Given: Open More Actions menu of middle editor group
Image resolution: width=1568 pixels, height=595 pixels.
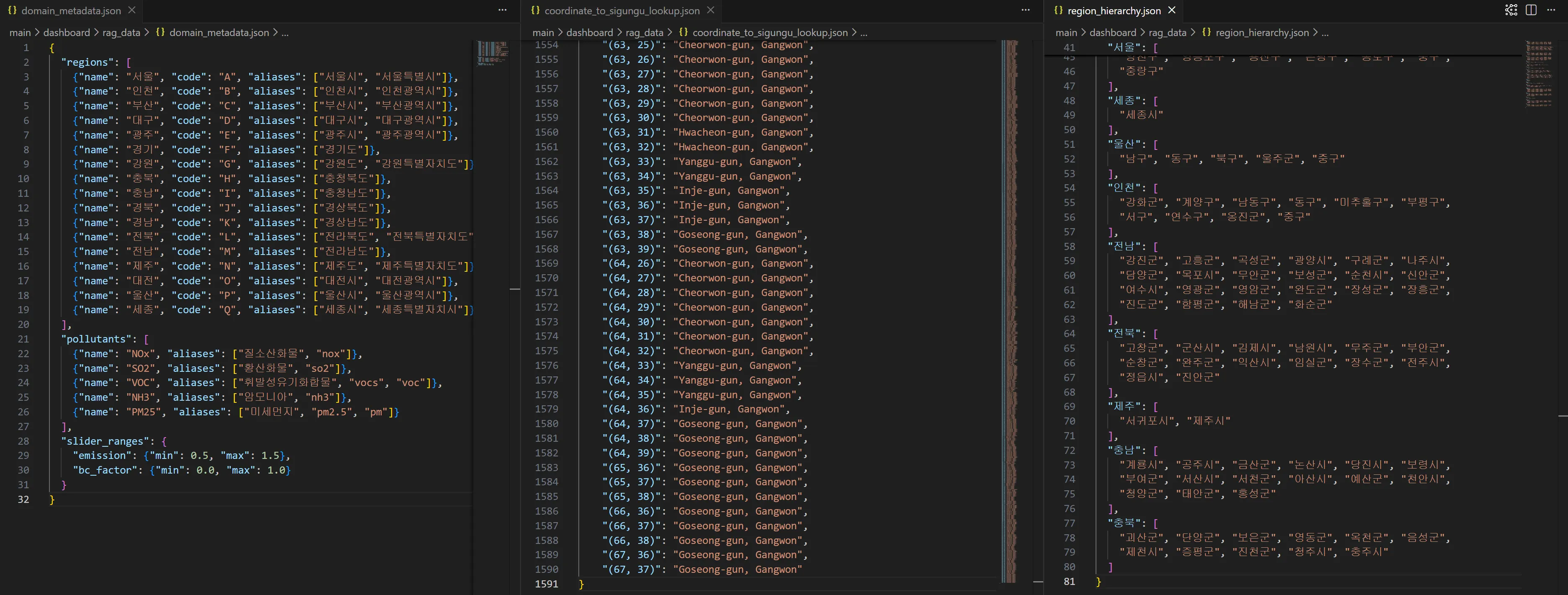Looking at the screenshot, I should (1025, 10).
